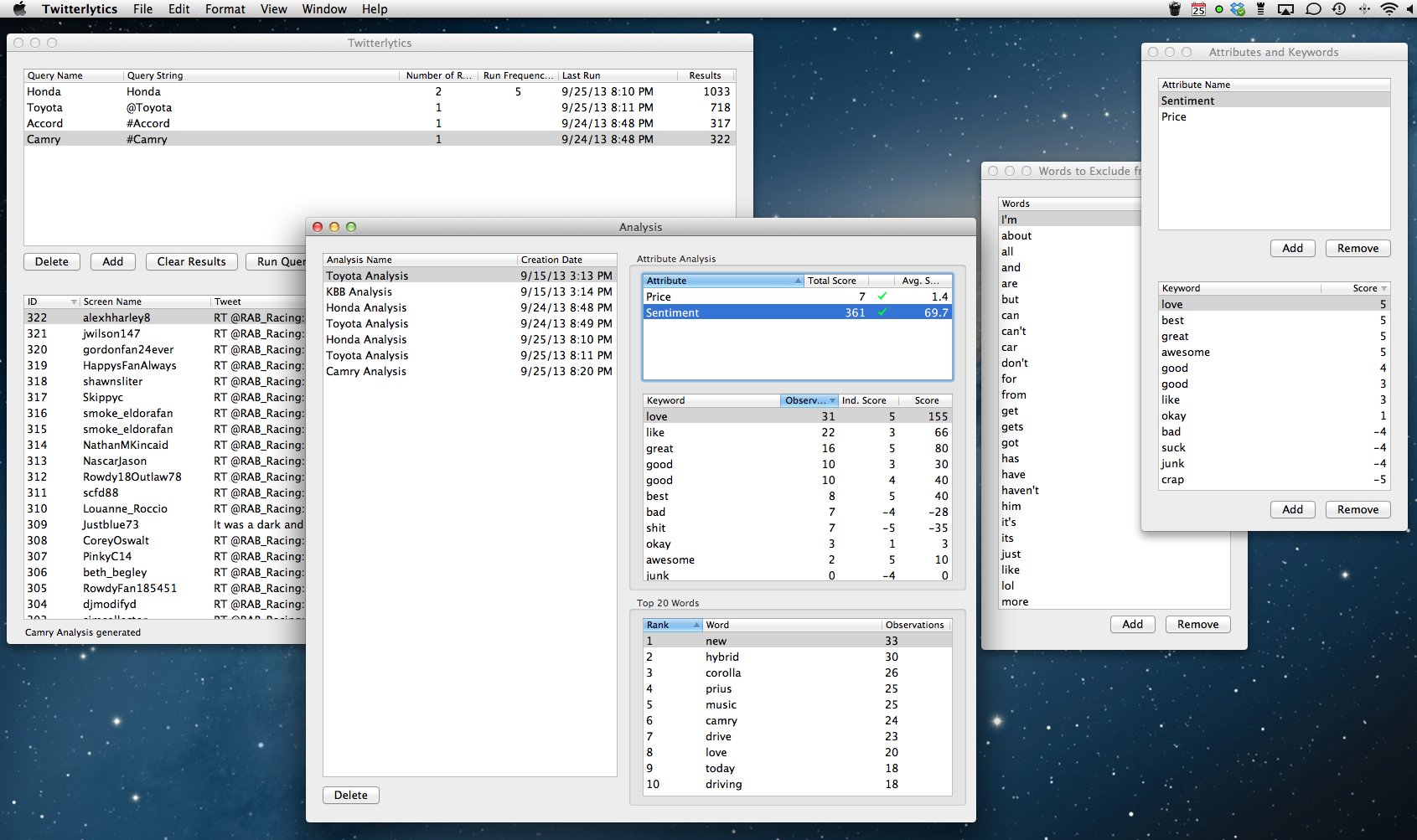Toggle sort arrow on the Observ... column
This screenshot has height=840, width=1417.
pyautogui.click(x=832, y=400)
